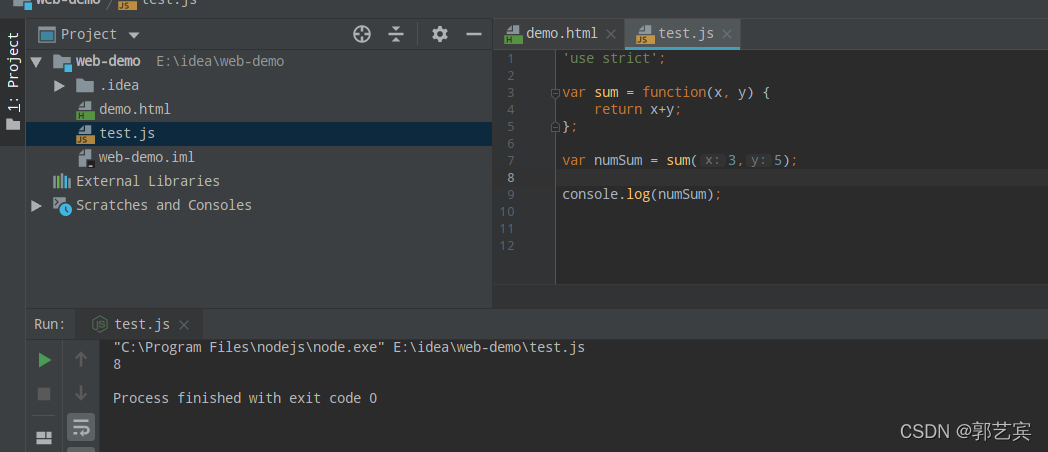Click the web-demo.iml file icon

tap(86, 158)
